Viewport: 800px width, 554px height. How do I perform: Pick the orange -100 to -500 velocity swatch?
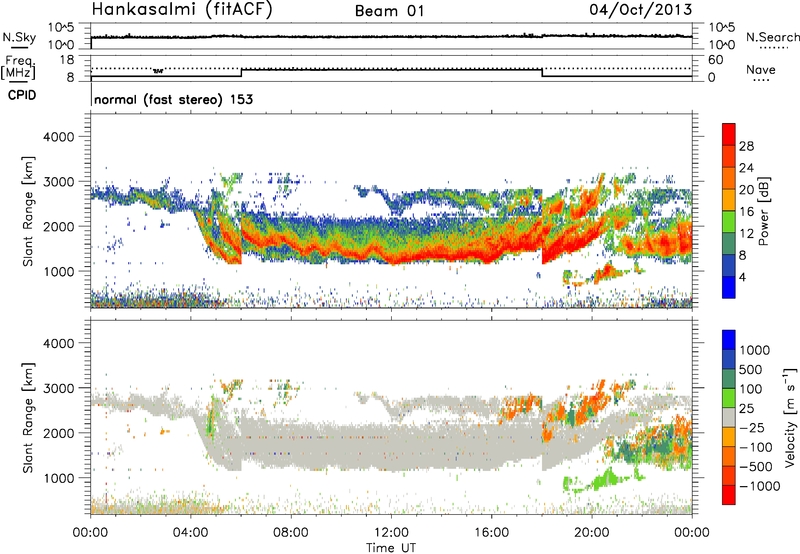729,456
